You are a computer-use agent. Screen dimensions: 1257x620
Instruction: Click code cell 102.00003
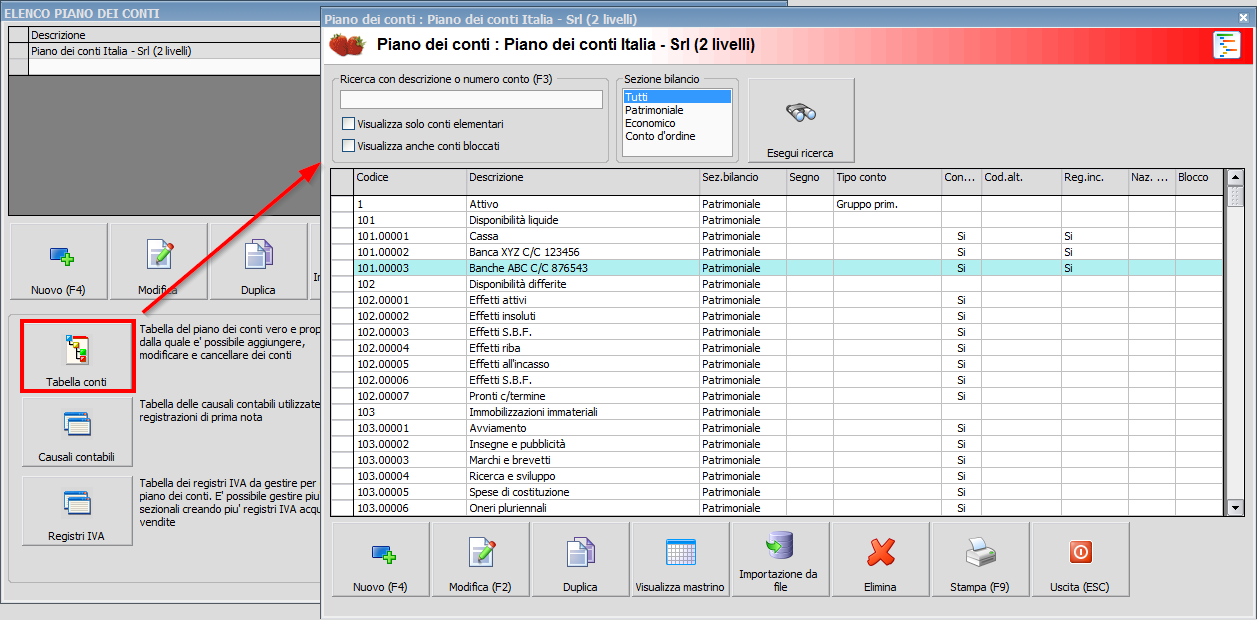pos(410,332)
